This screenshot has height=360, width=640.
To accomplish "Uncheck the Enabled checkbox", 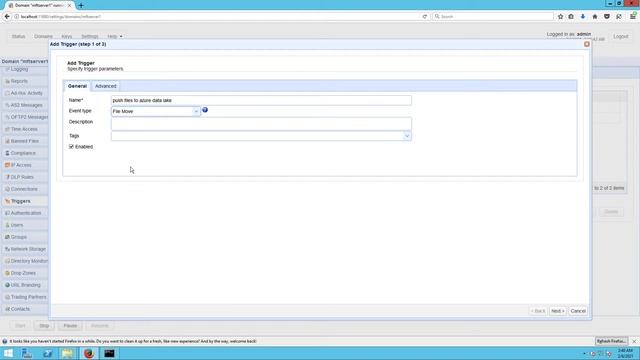I will [x=71, y=147].
